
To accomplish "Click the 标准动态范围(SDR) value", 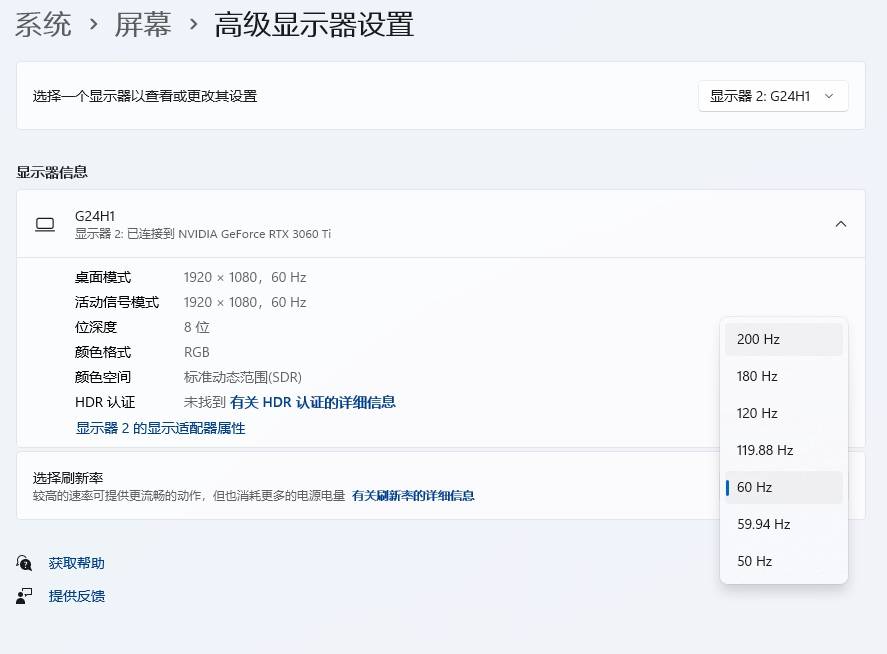I will pyautogui.click(x=243, y=377).
